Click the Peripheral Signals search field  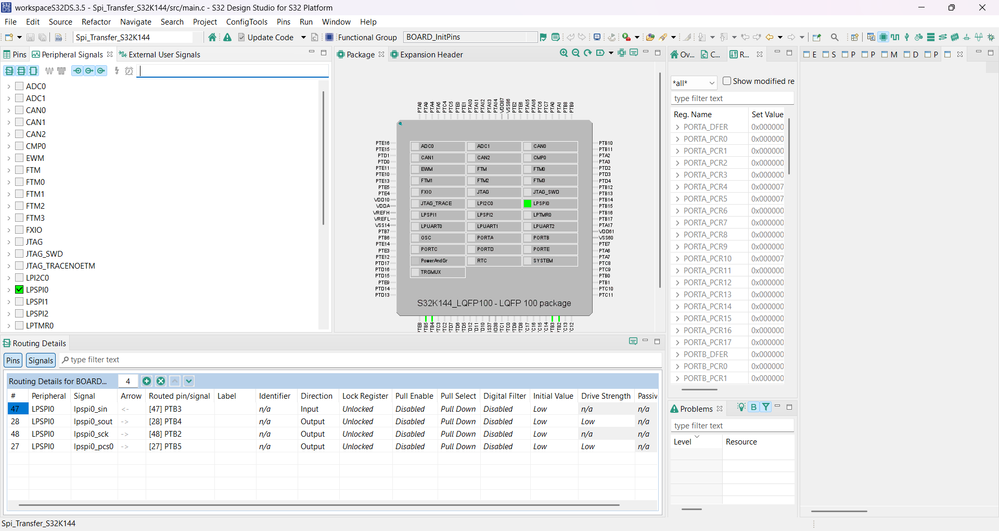[233, 71]
